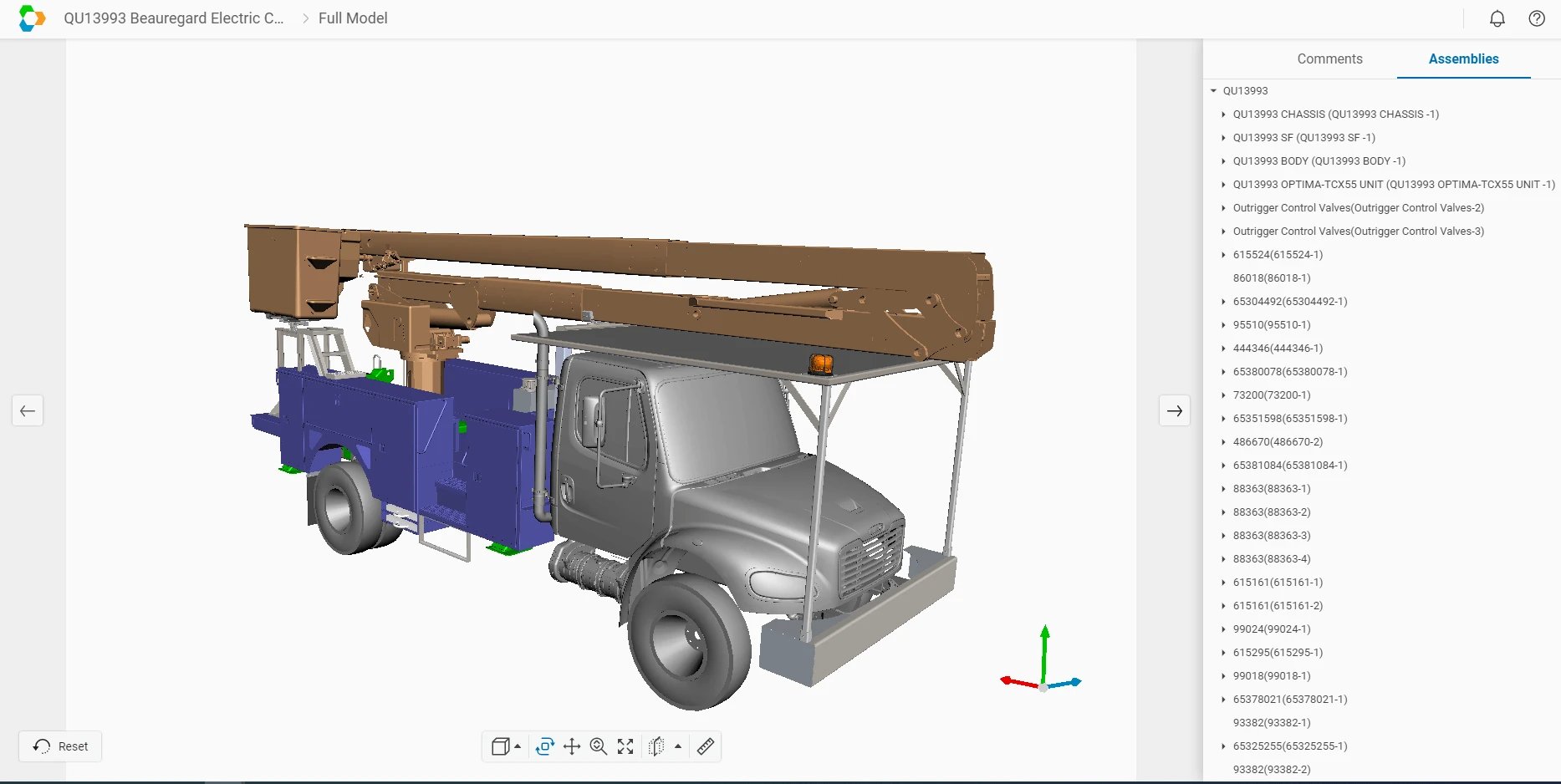This screenshot has width=1561, height=784.
Task: Select the 86018(86018-1) assembly item
Action: click(1272, 277)
